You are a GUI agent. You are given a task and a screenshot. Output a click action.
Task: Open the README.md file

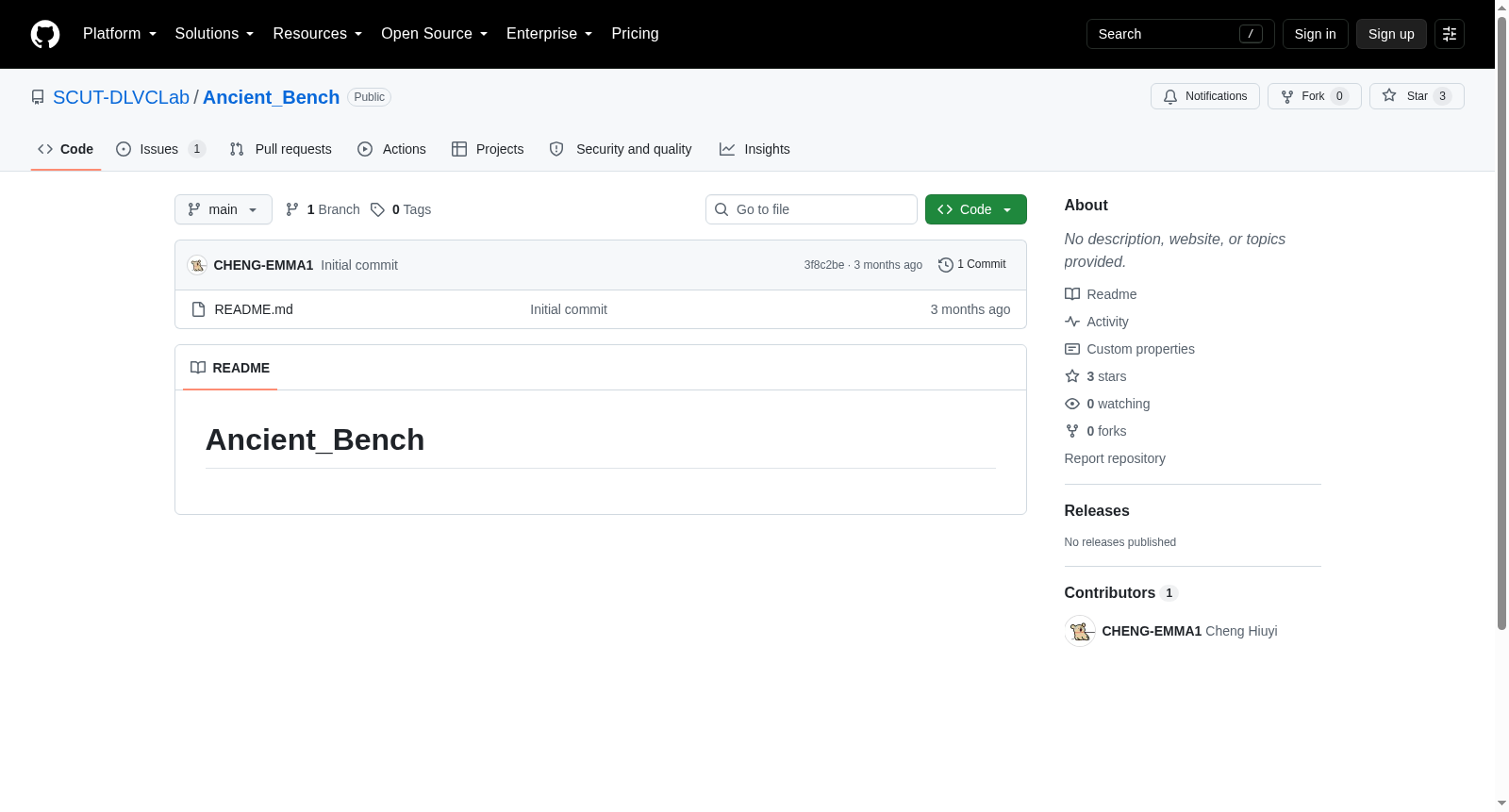click(254, 309)
